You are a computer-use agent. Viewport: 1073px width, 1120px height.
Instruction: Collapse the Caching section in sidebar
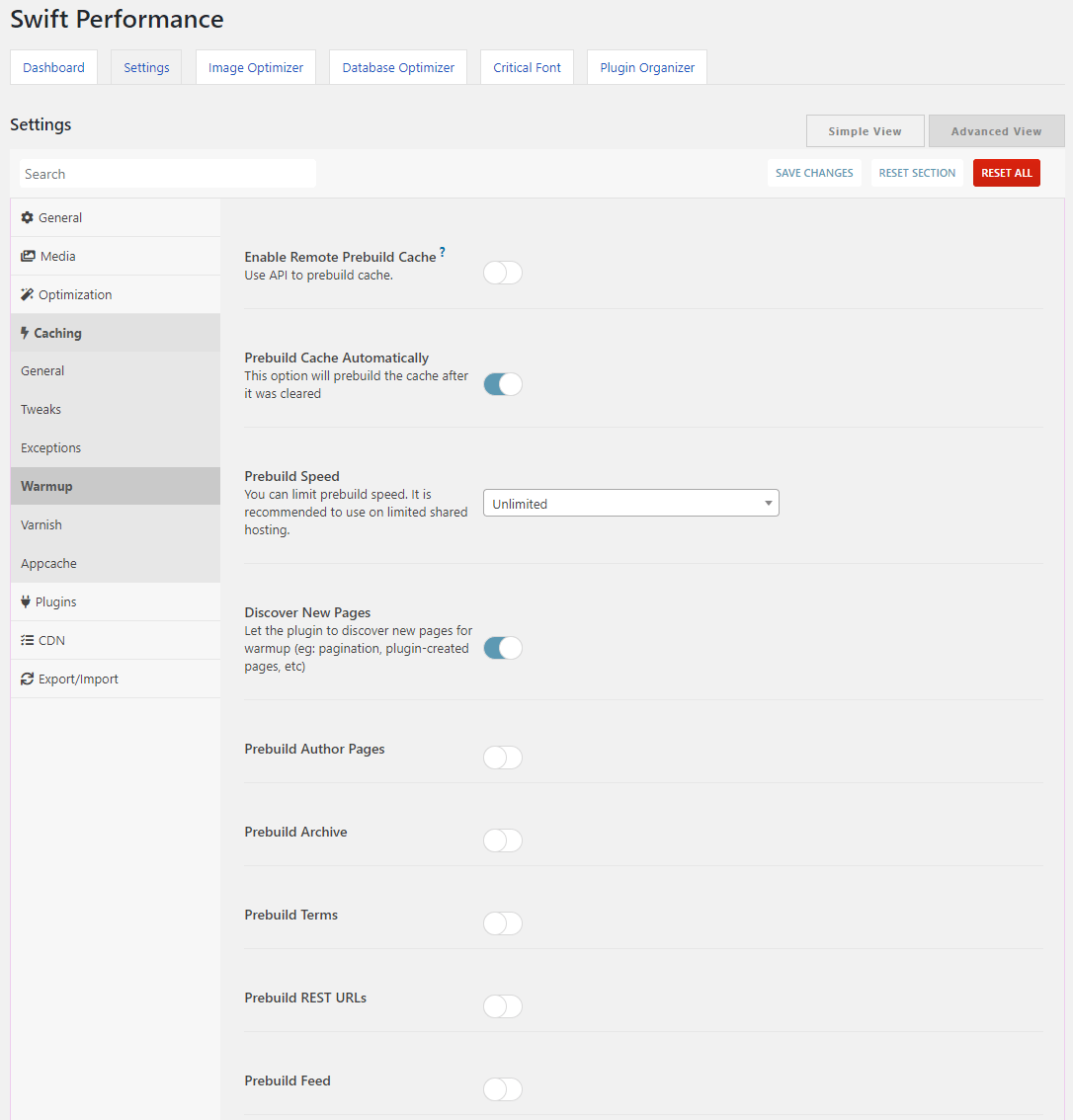(x=116, y=333)
